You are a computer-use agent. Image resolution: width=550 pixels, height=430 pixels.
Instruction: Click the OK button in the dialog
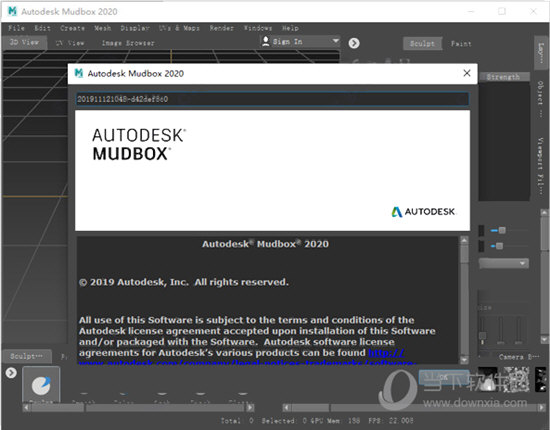point(443,378)
